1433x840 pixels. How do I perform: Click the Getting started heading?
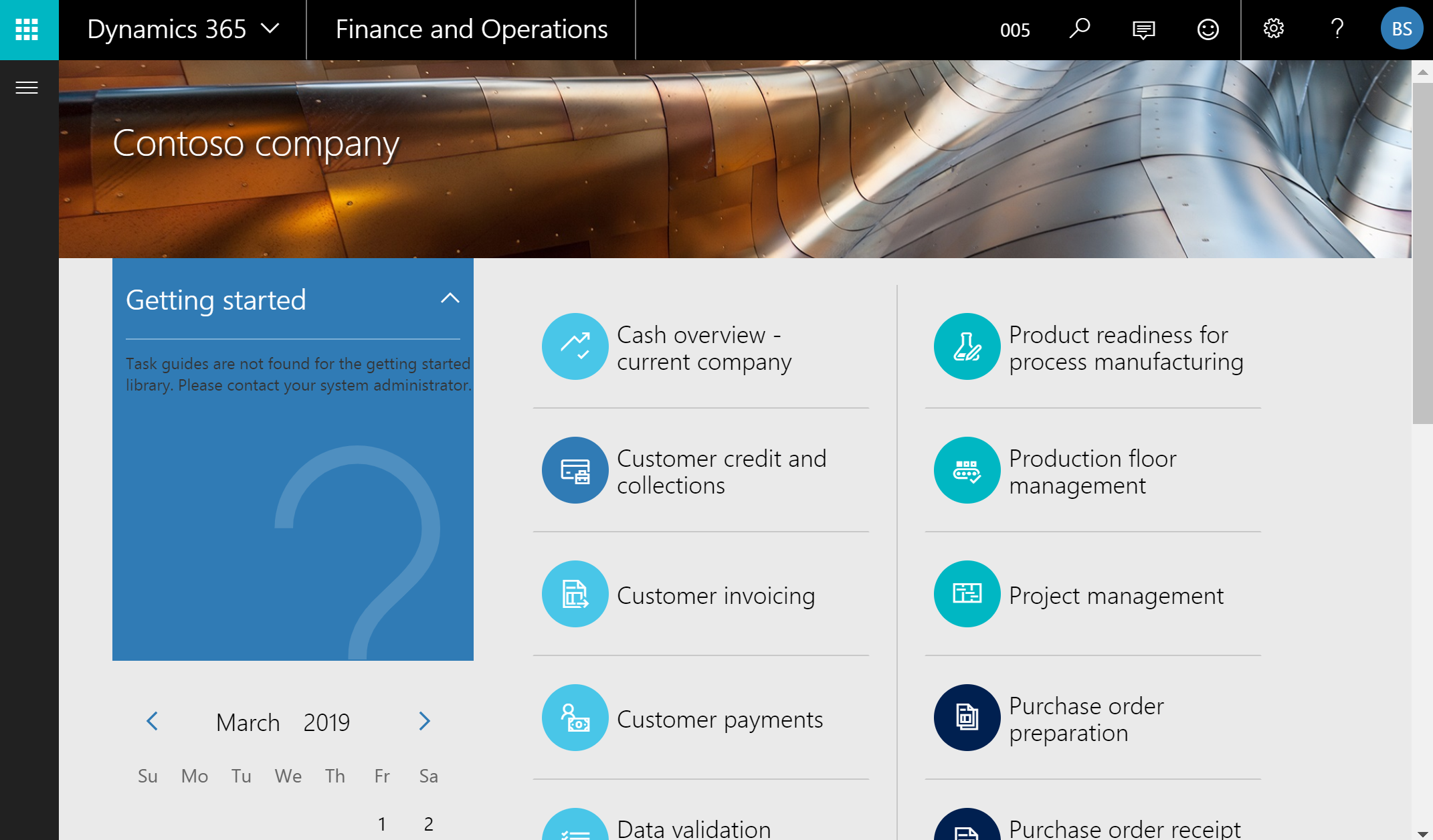tap(215, 300)
